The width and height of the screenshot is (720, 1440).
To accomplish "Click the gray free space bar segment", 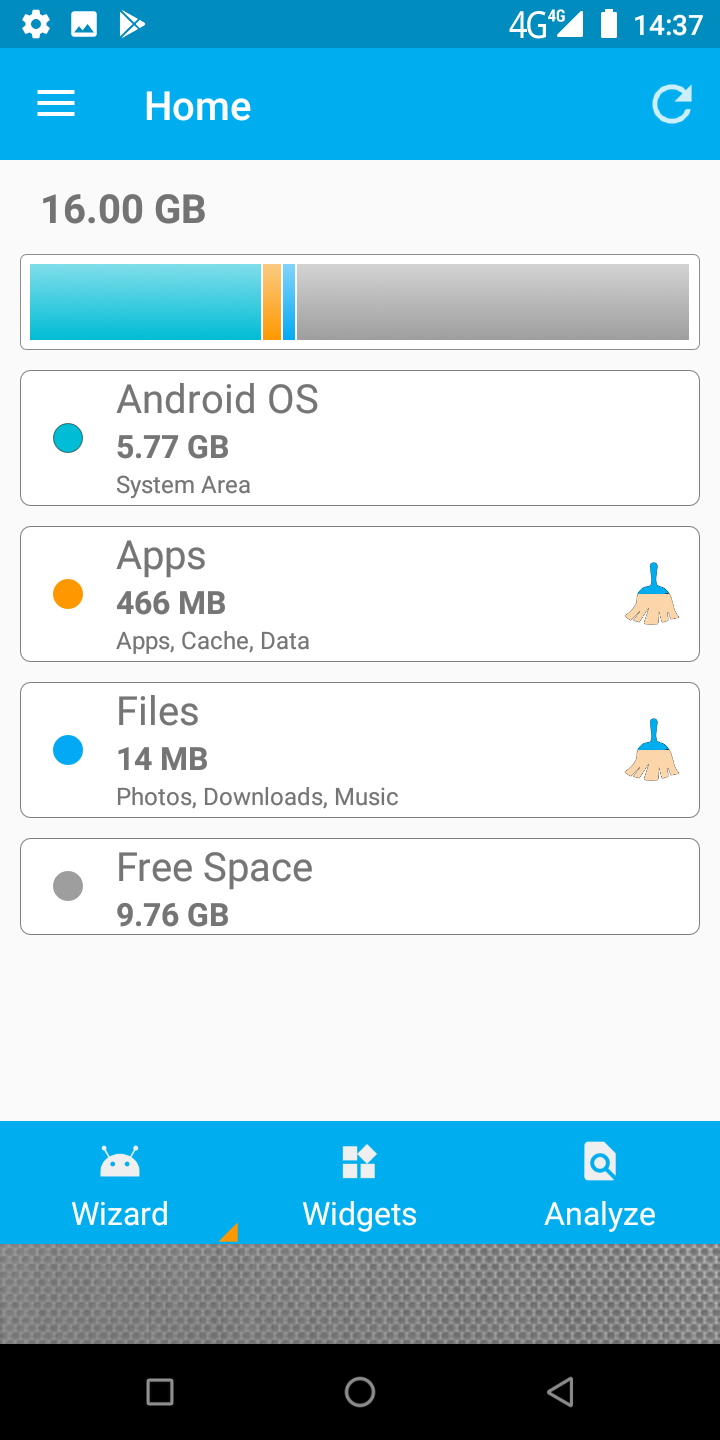I will tap(492, 302).
